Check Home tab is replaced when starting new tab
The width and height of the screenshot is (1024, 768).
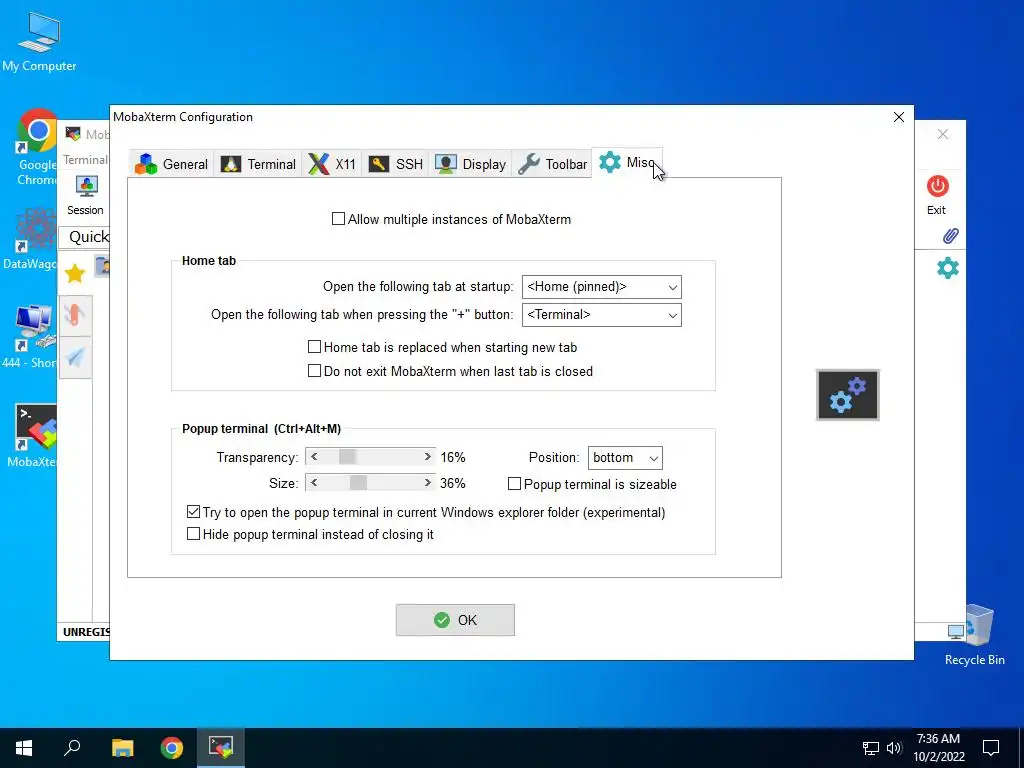tap(314, 347)
